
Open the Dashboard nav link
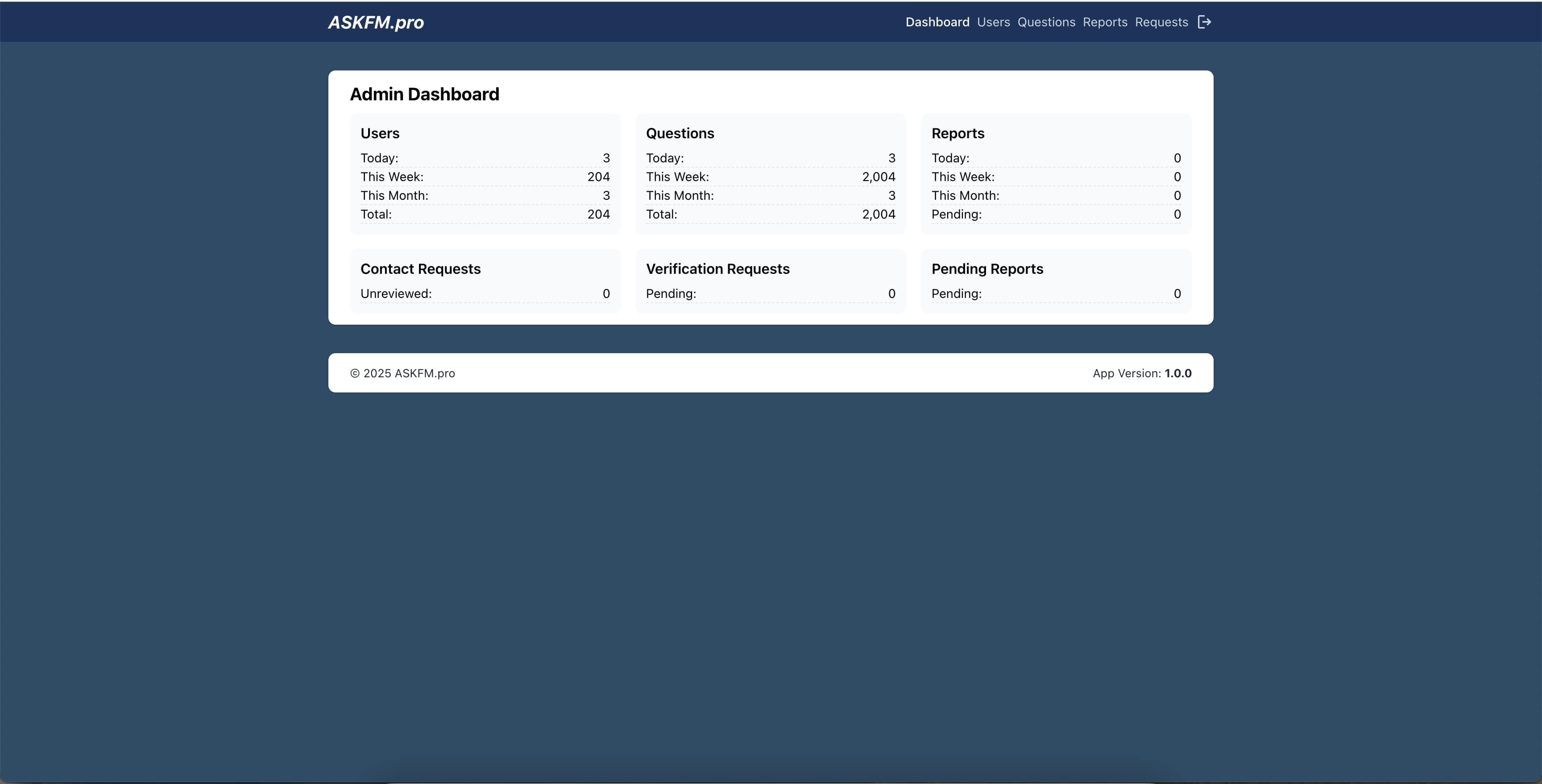[937, 22]
